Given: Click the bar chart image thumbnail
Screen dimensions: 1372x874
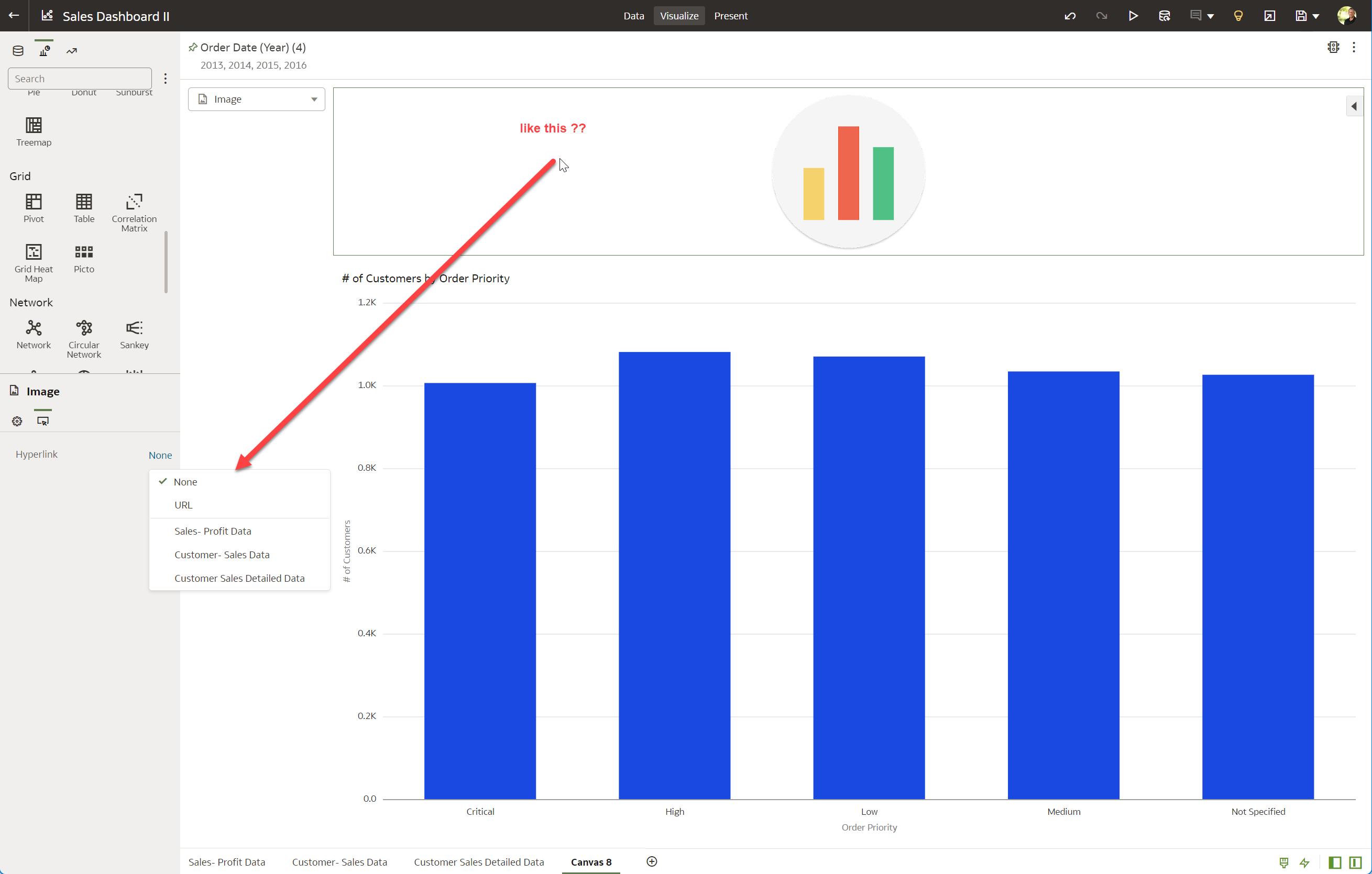Looking at the screenshot, I should coord(848,171).
